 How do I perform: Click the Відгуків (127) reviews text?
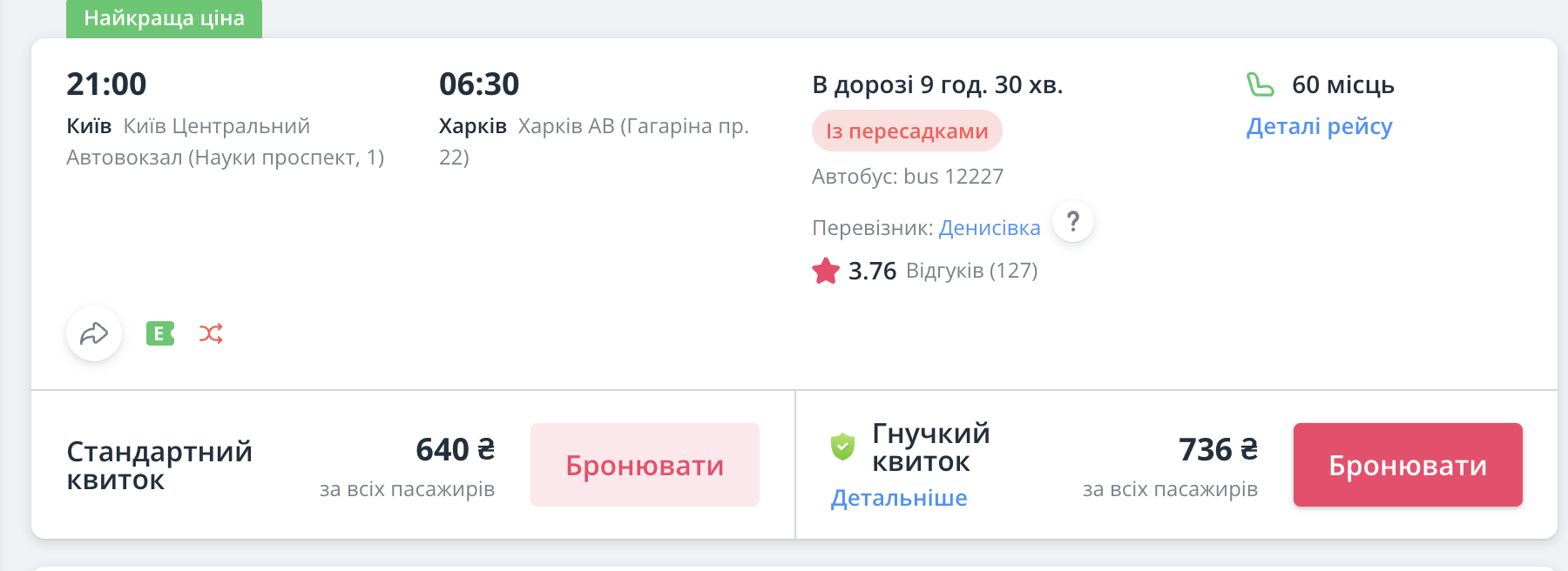tap(971, 271)
